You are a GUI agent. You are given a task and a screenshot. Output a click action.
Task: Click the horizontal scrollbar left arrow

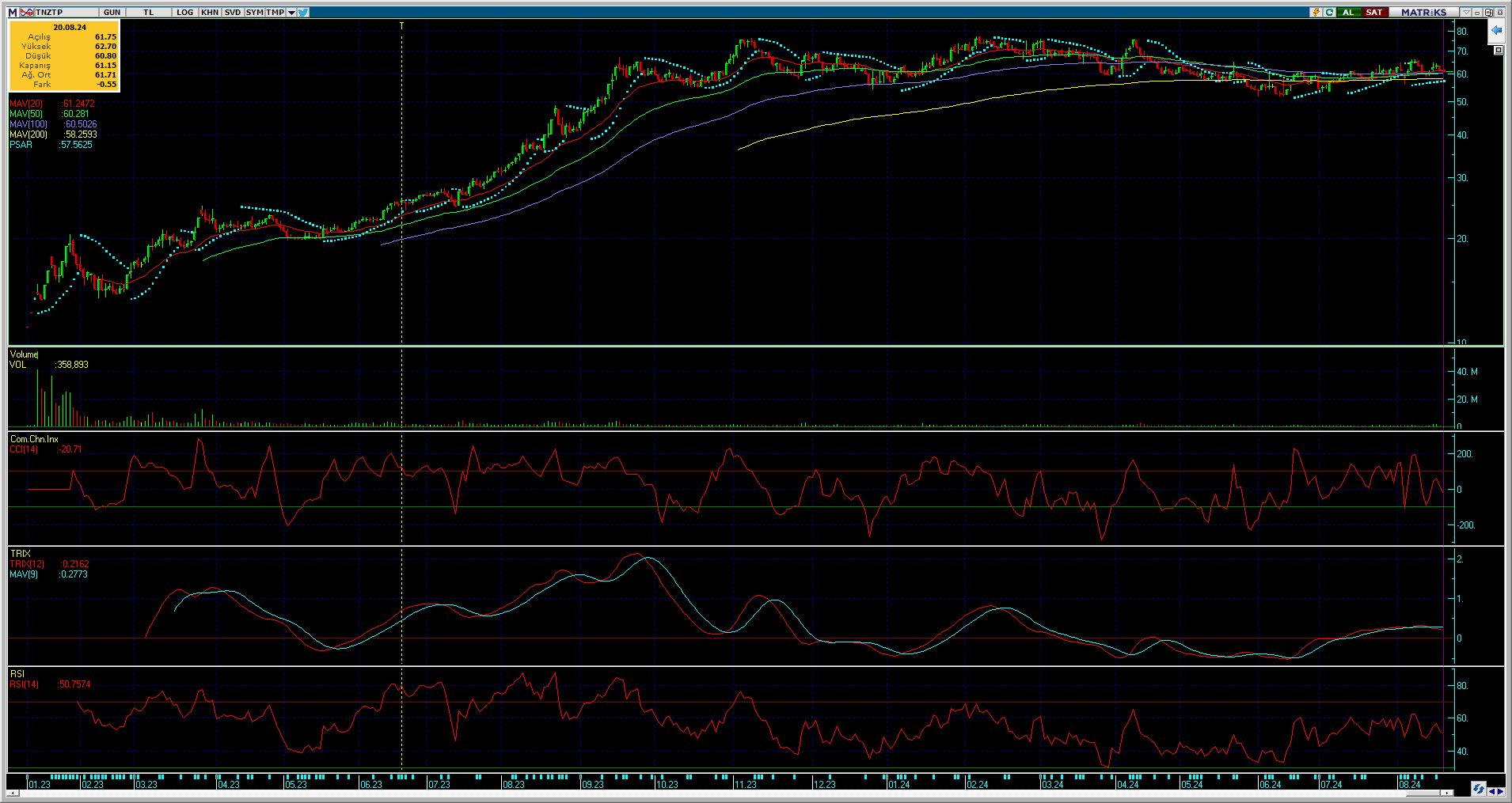tap(13, 793)
